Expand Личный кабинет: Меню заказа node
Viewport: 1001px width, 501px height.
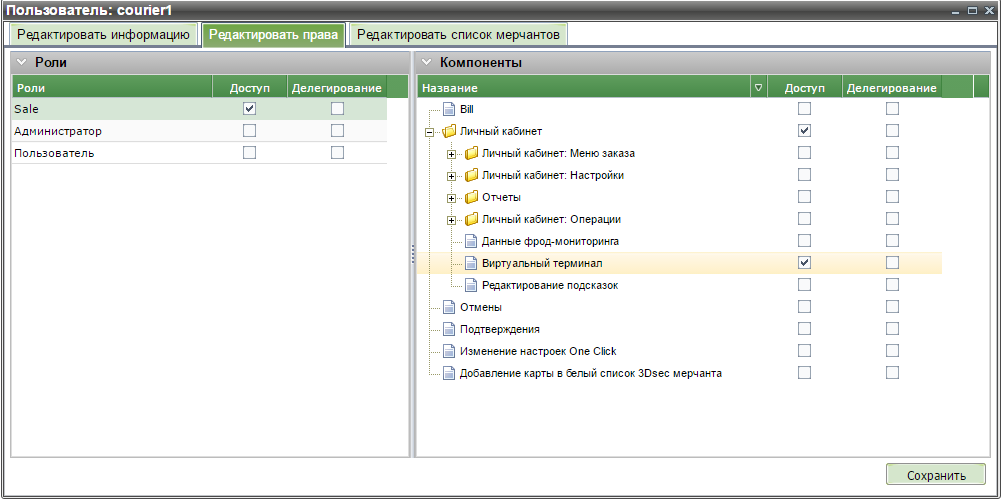pos(452,154)
